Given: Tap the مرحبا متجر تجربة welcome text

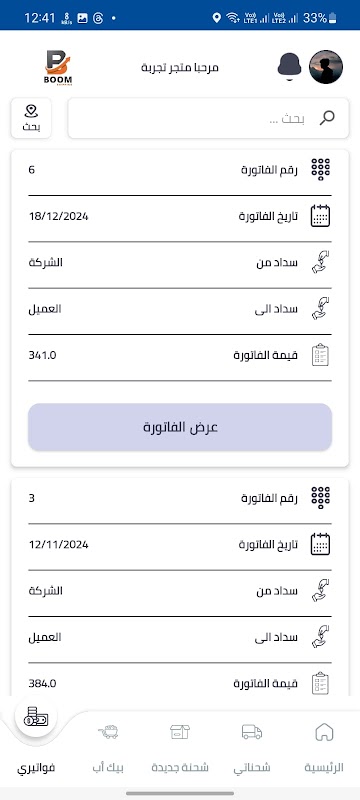Looking at the screenshot, I should point(180,67).
